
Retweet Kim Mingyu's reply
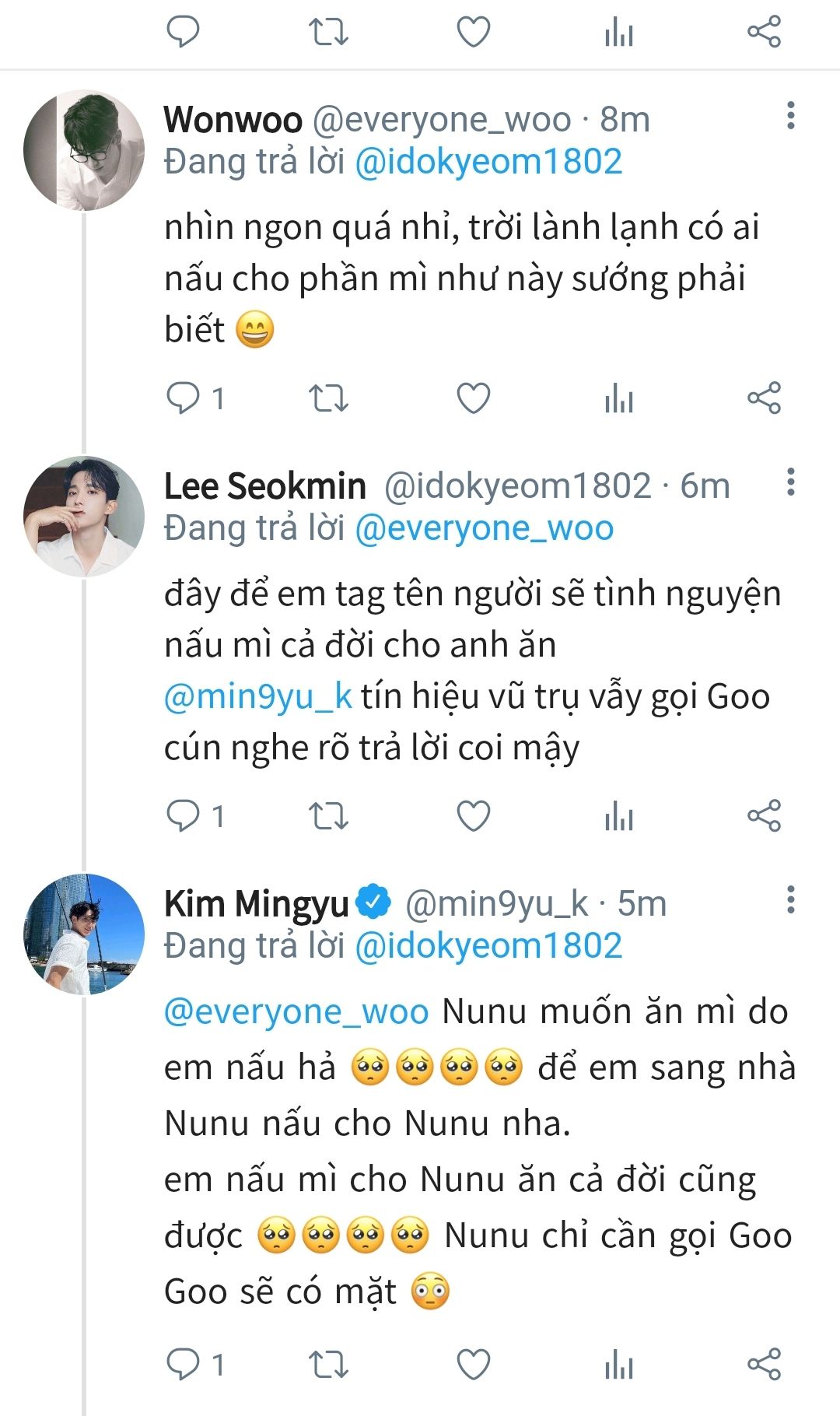click(328, 1365)
